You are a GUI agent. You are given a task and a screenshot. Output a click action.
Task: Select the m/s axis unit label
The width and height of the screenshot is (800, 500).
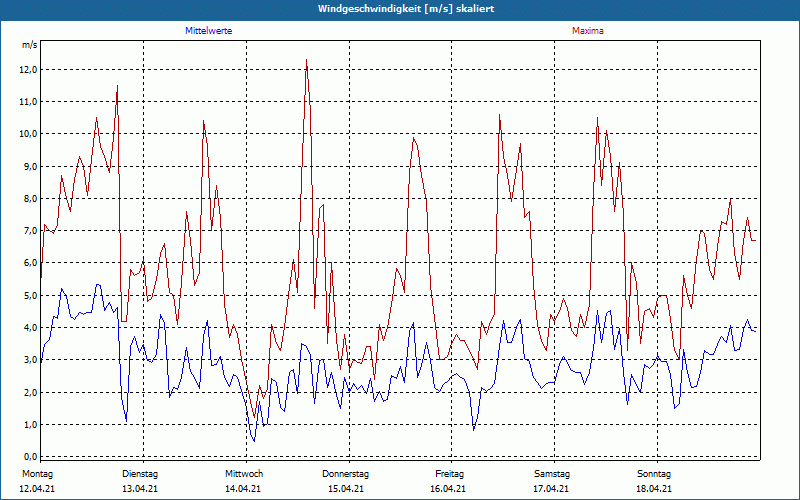pyautogui.click(x=30, y=45)
